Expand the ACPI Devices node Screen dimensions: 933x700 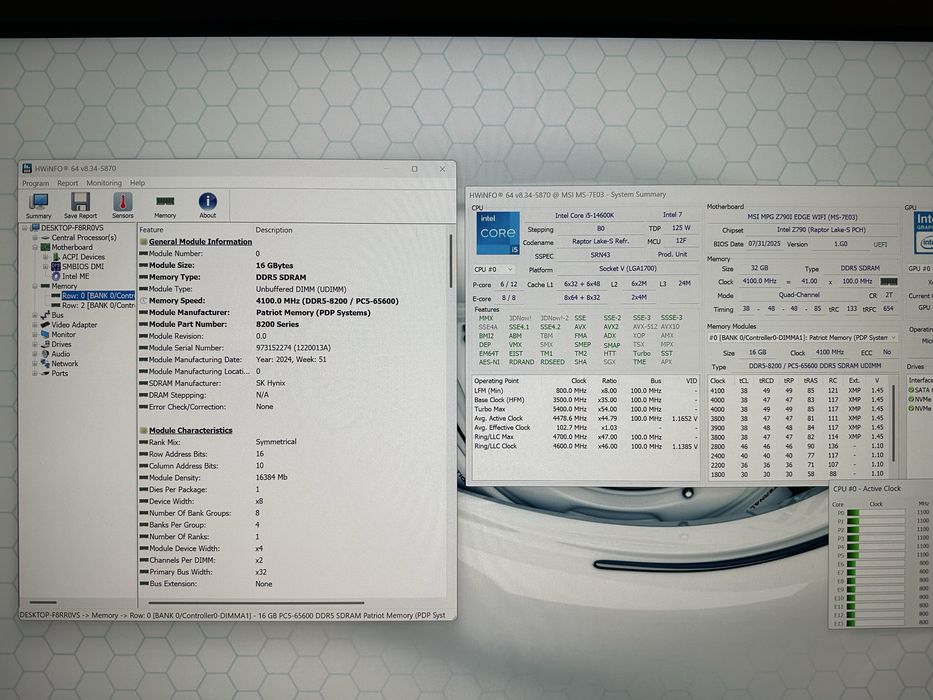(x=46, y=257)
